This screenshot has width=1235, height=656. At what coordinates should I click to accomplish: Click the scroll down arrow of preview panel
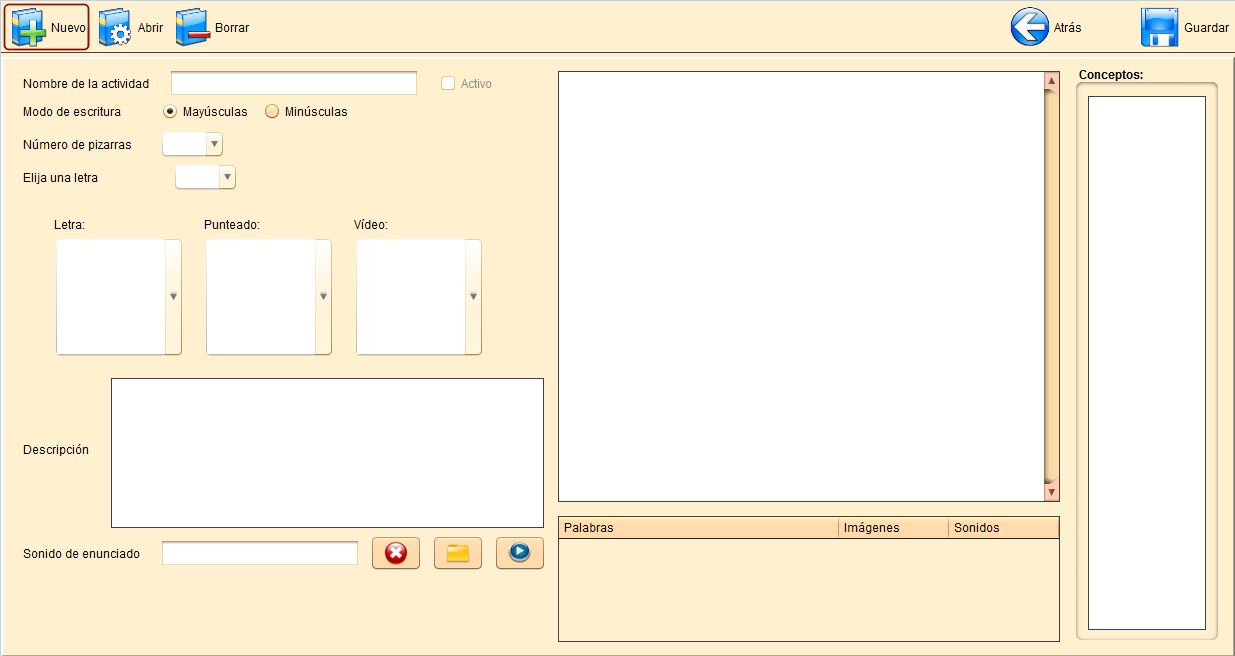pos(1051,492)
